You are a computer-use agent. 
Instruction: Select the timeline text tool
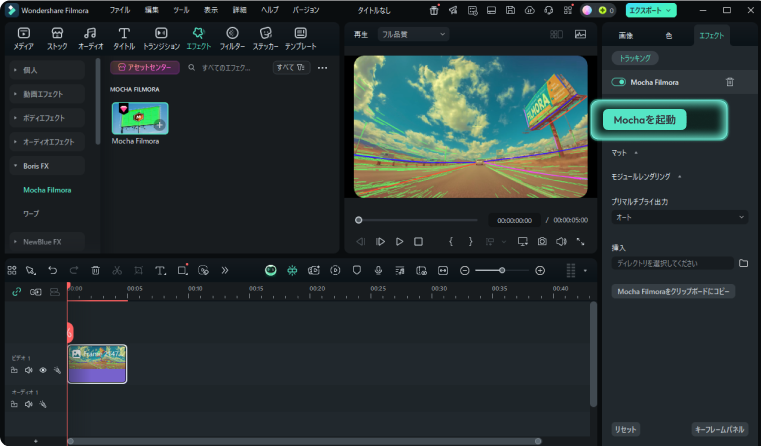coord(160,271)
